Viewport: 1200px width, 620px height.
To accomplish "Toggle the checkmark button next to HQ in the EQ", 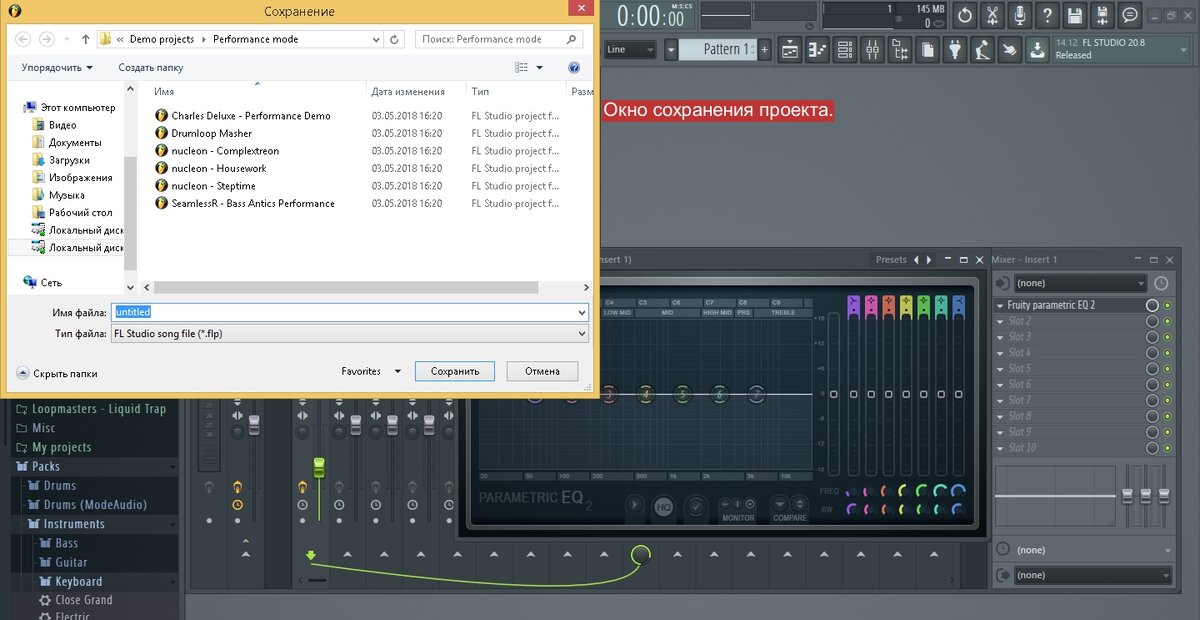I will coord(696,507).
